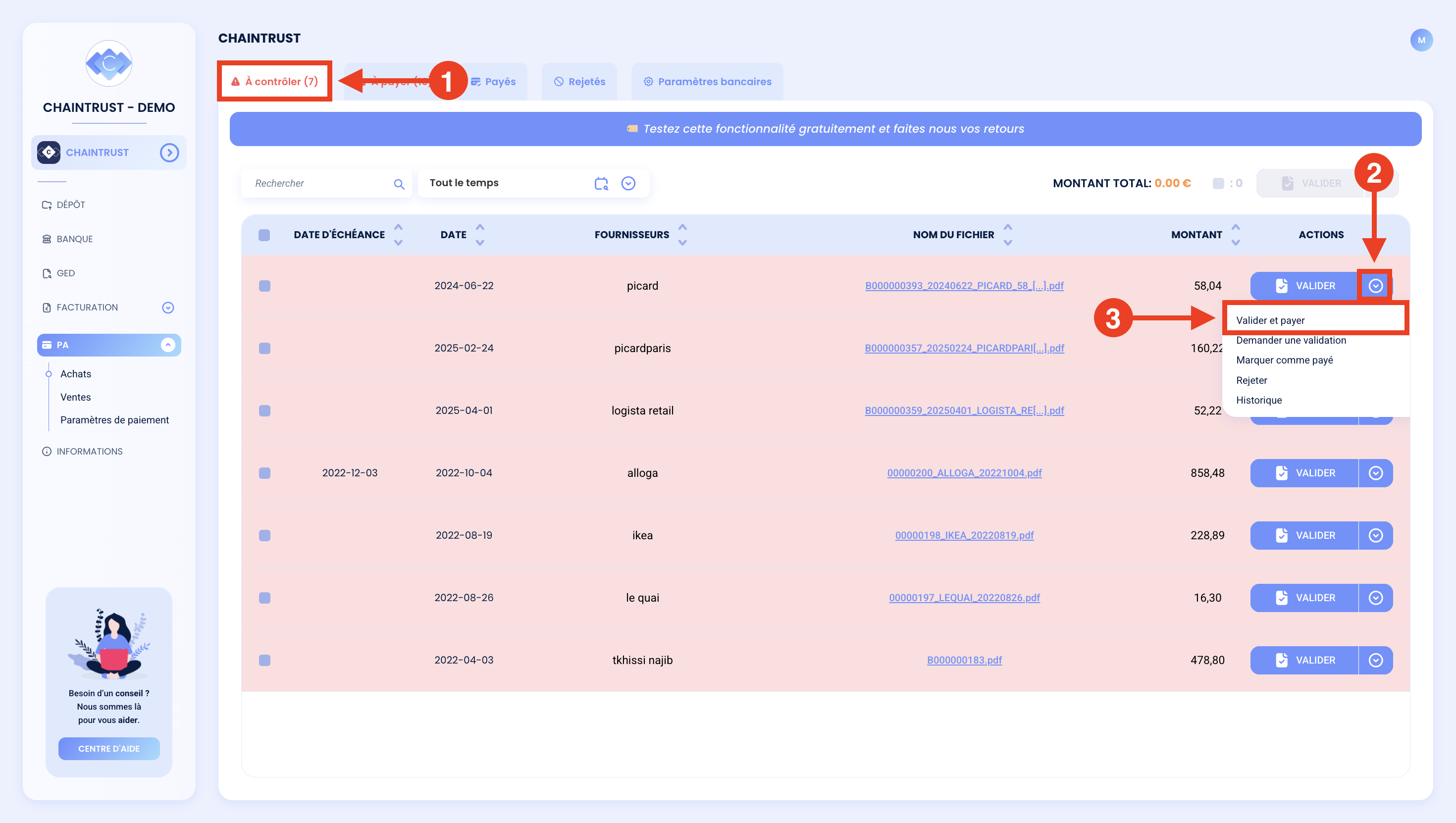This screenshot has height=823, width=1456.
Task: Click the gear icon on Paramètres bancaires tab
Action: tap(648, 81)
